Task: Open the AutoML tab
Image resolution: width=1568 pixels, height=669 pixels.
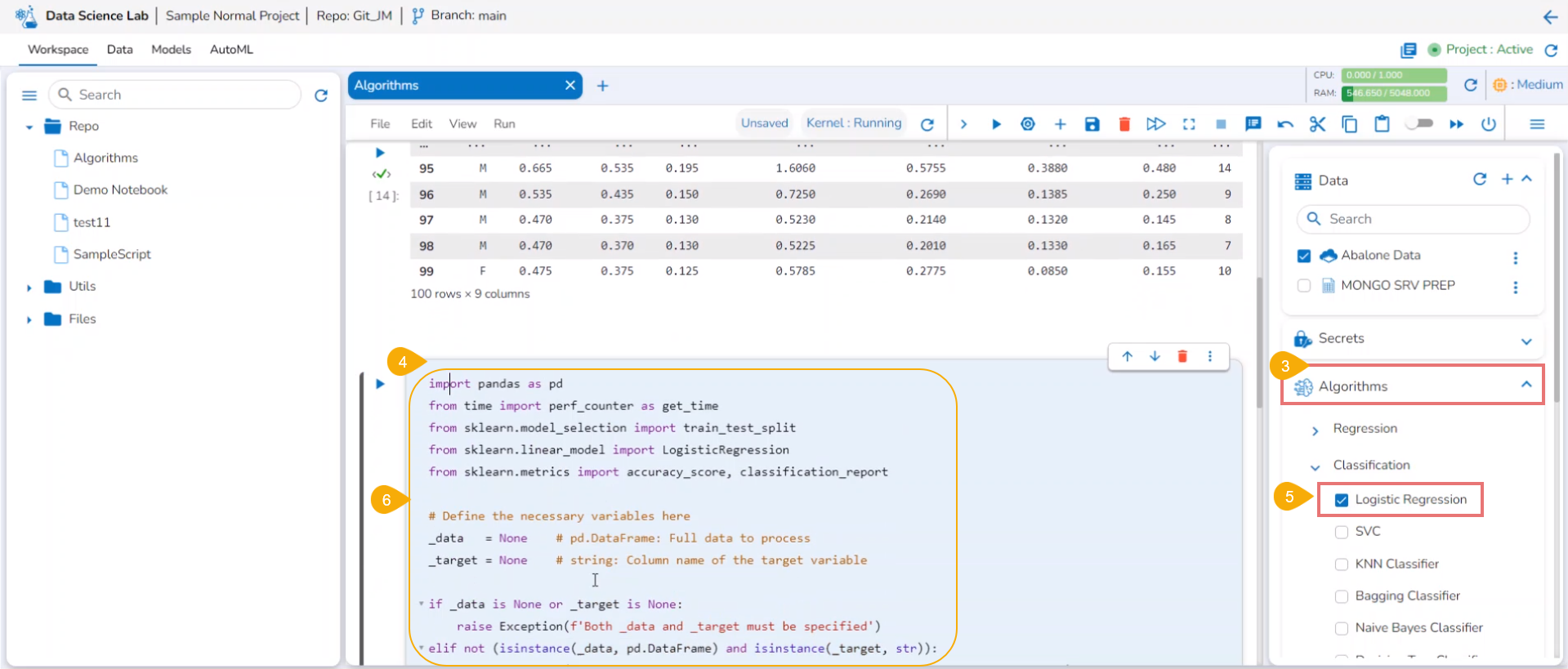Action: tap(231, 50)
